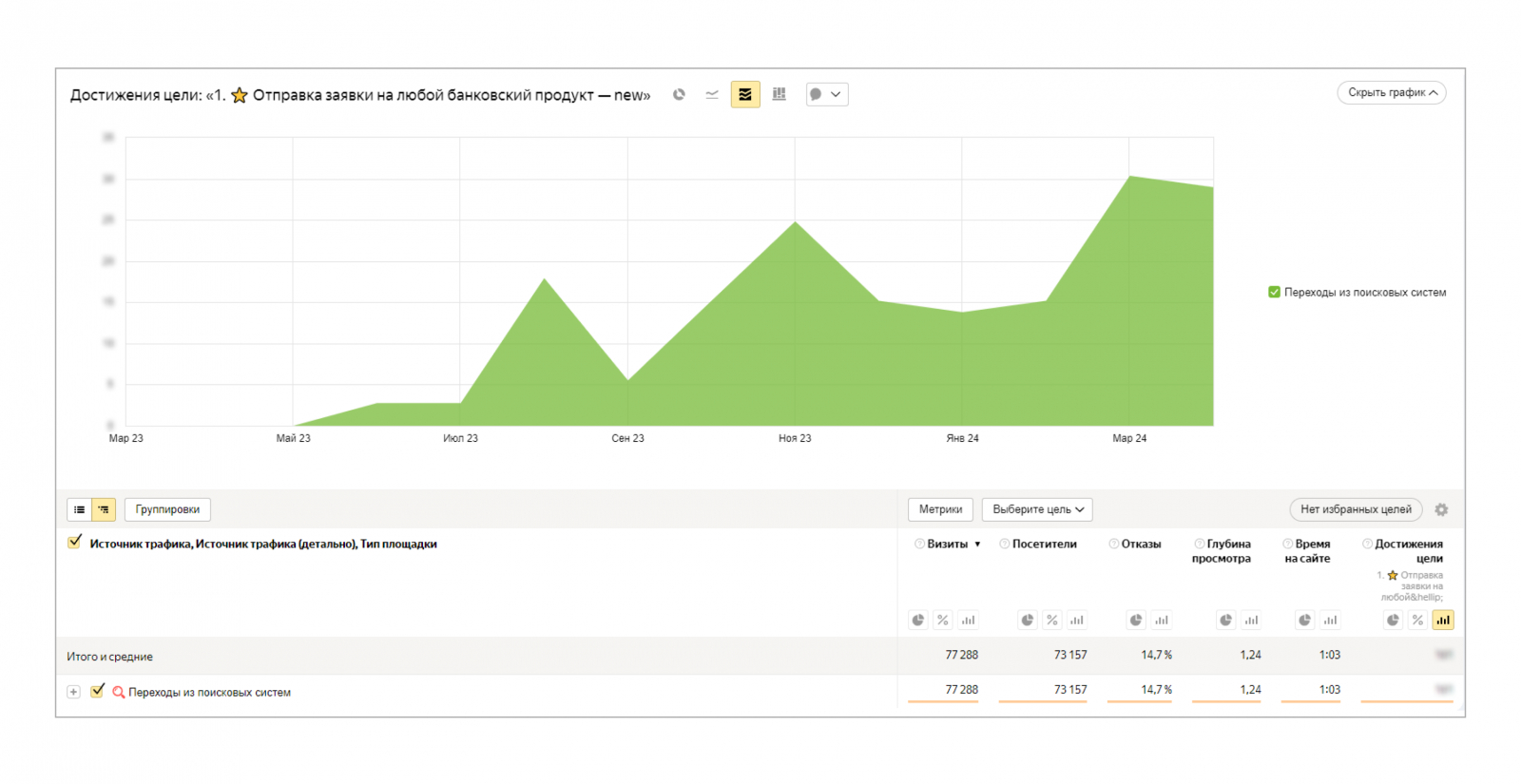
Task: Open the Группировки menu
Action: point(167,509)
